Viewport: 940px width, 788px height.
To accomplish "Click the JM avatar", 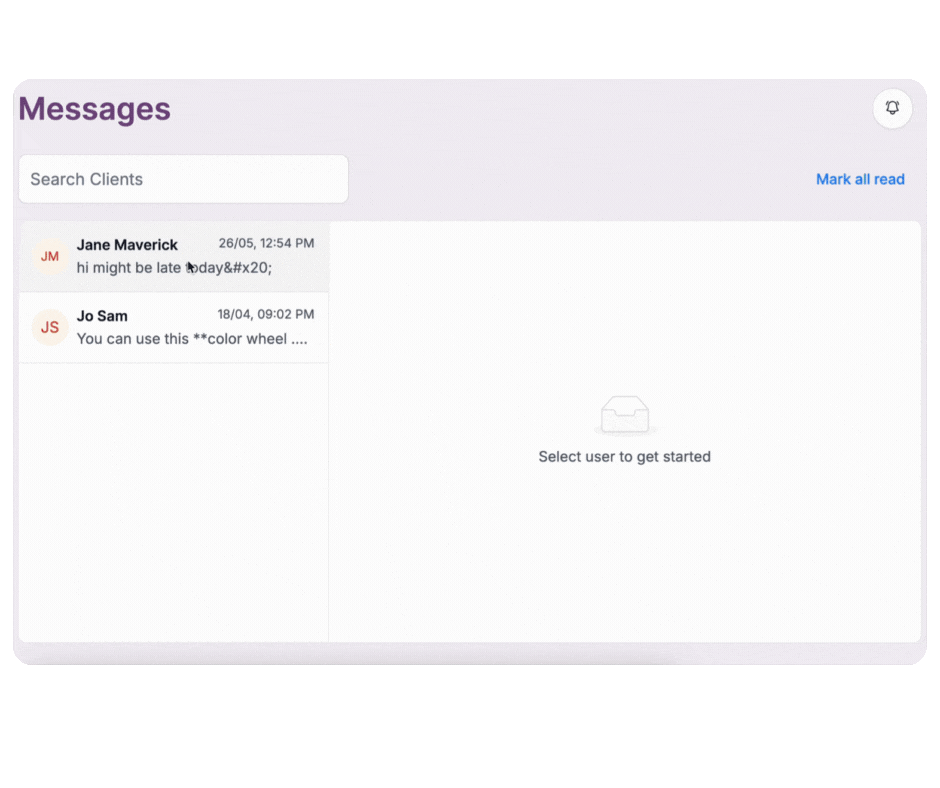I will click(50, 257).
